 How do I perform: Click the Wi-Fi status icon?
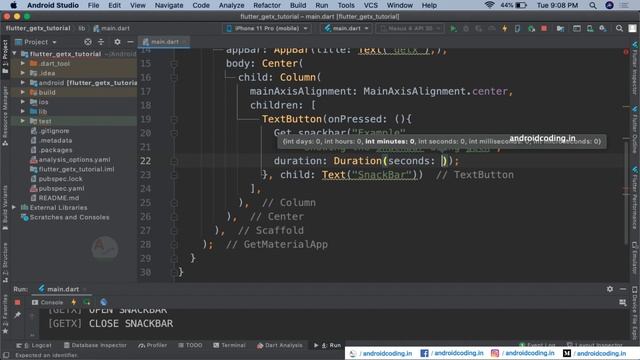coord(489,5)
